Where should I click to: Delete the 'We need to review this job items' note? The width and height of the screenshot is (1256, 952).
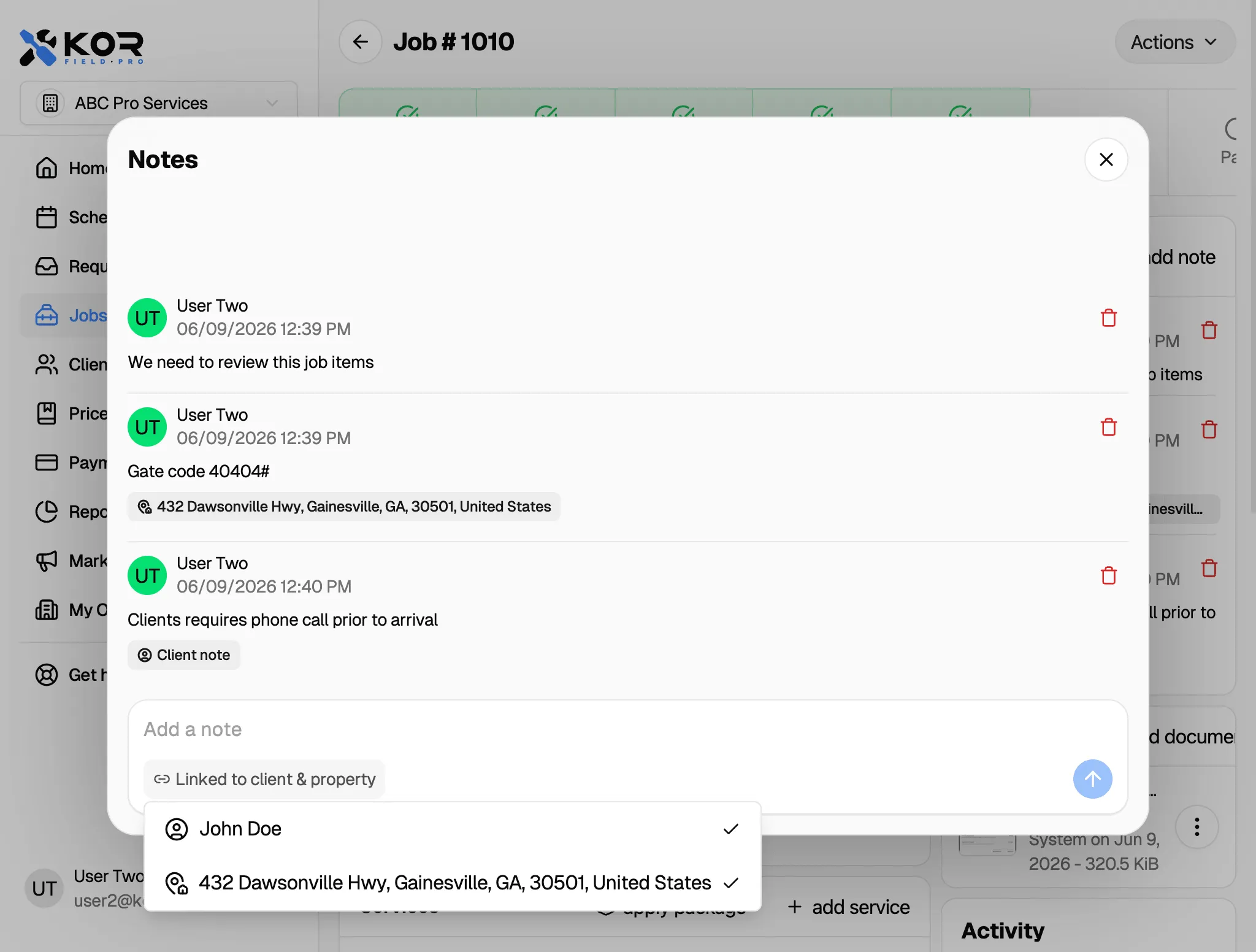pyautogui.click(x=1108, y=318)
